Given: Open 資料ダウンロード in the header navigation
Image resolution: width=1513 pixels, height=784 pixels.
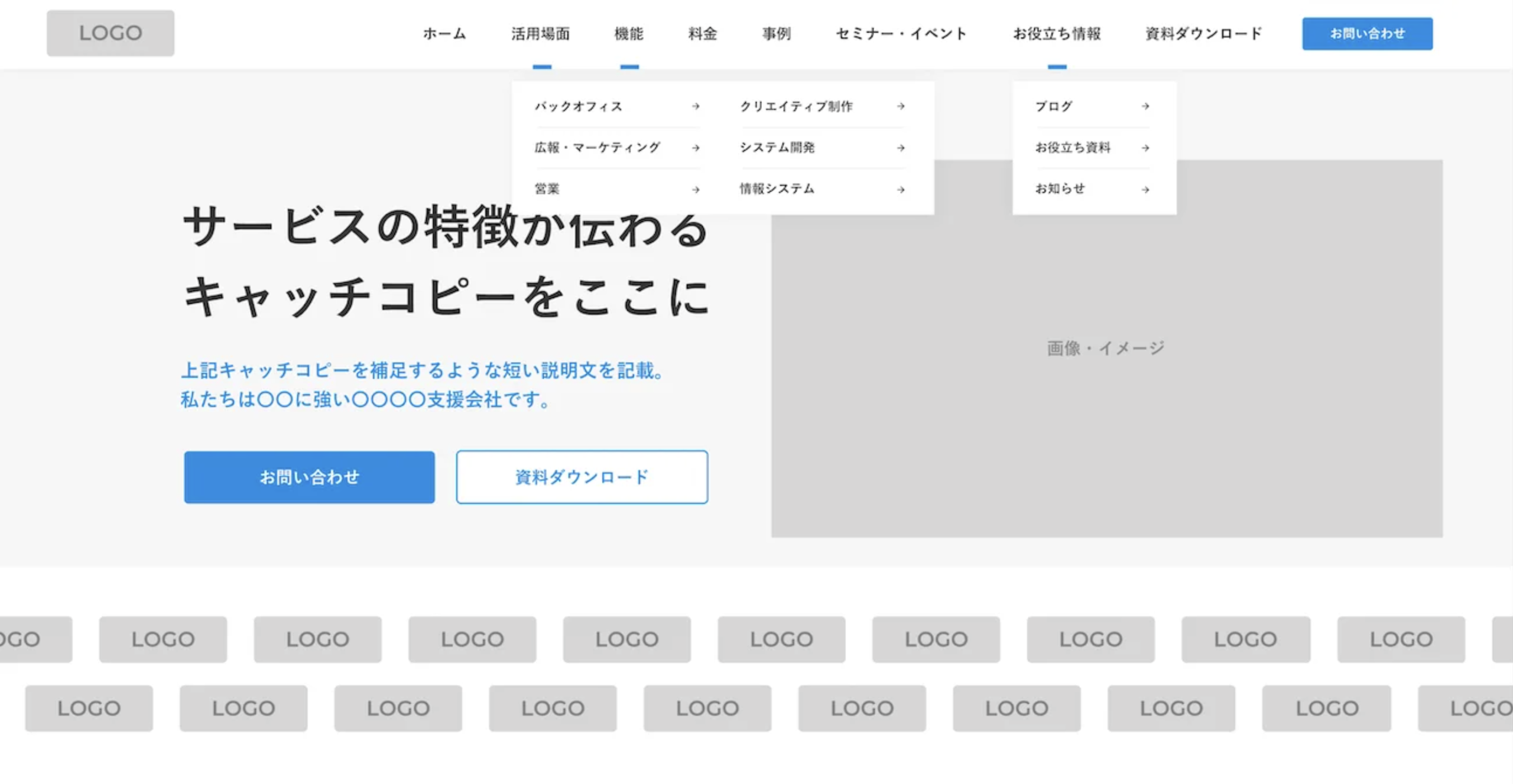Looking at the screenshot, I should click(x=1204, y=34).
